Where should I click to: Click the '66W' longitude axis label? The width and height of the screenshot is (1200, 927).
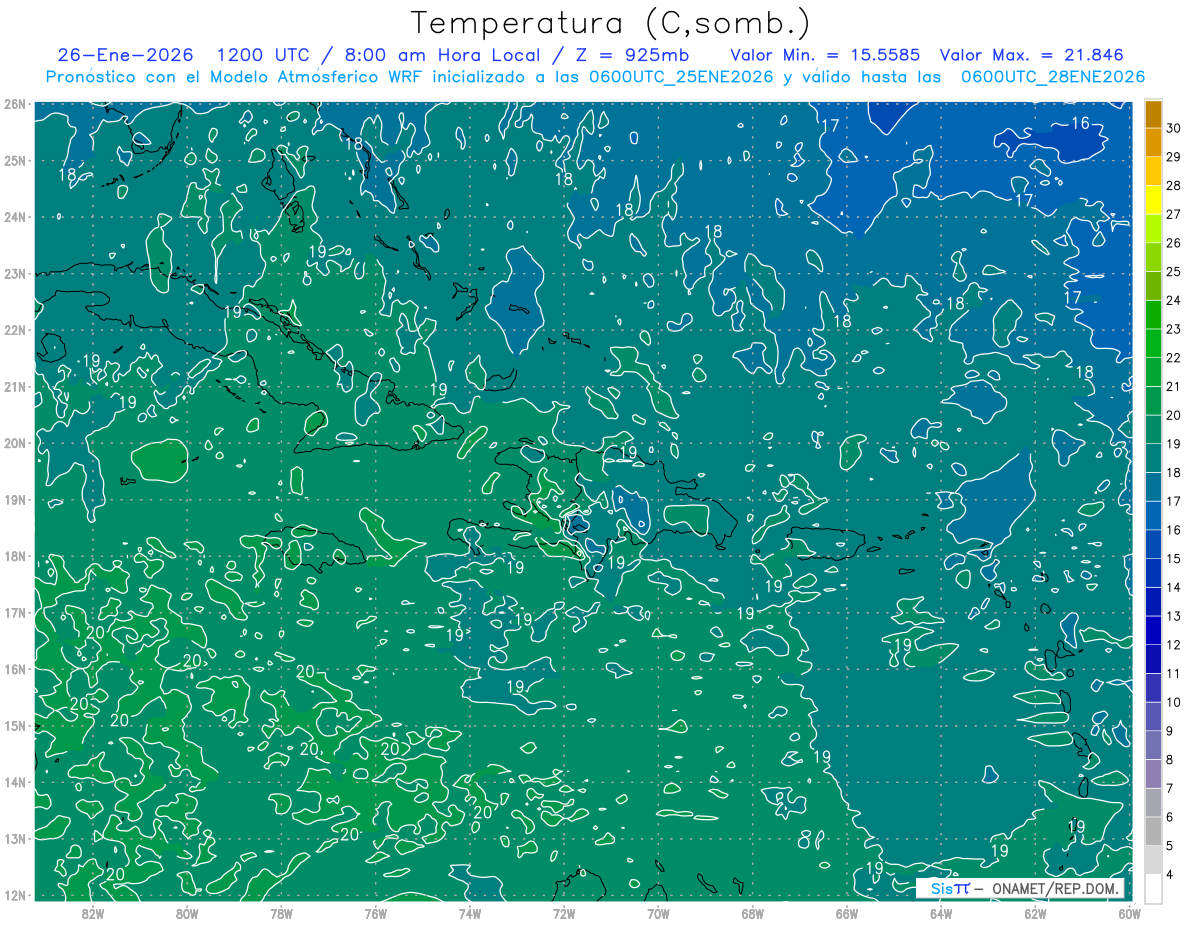[846, 913]
